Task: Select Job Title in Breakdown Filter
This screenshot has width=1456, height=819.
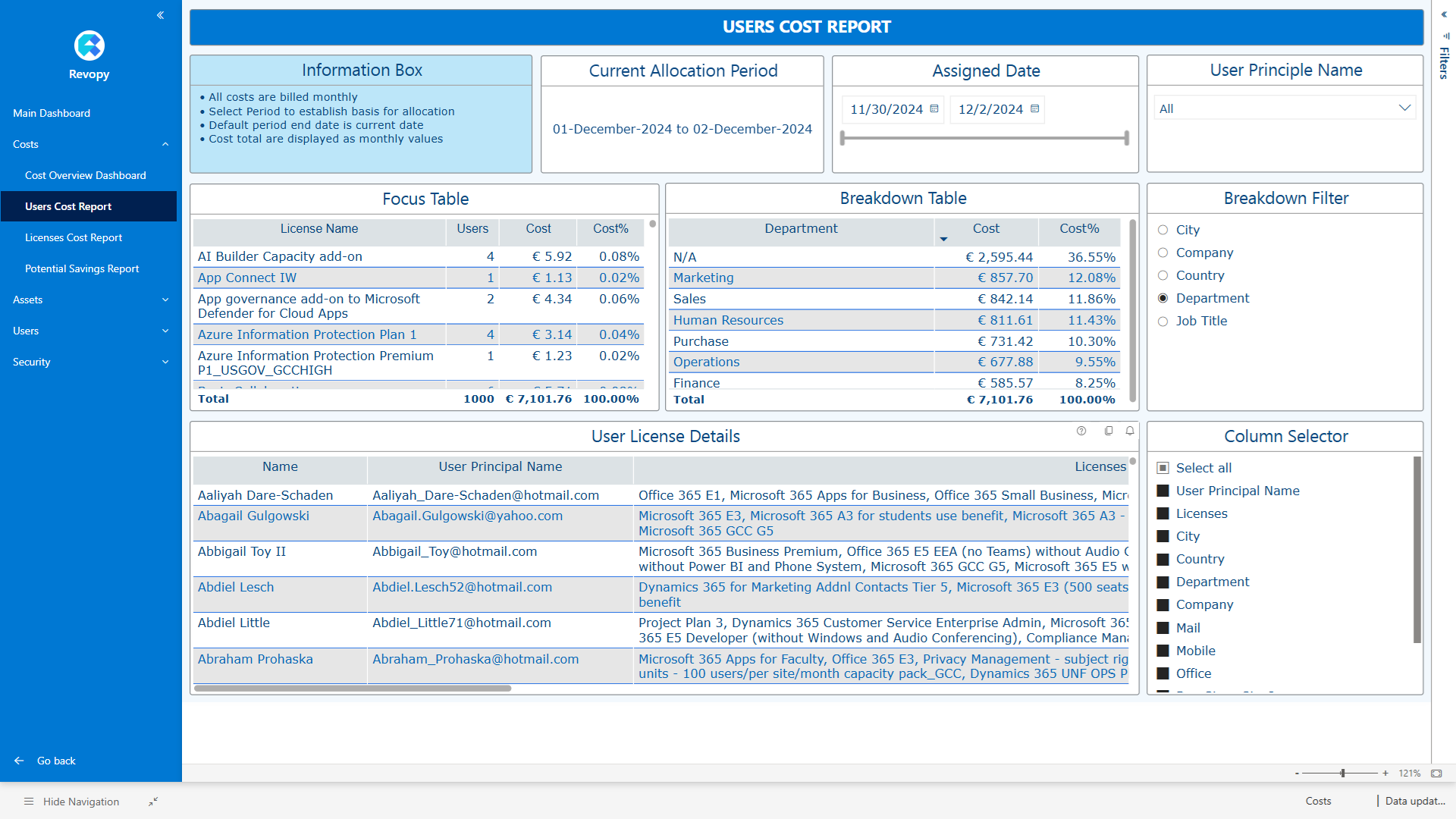Action: [x=1163, y=322]
